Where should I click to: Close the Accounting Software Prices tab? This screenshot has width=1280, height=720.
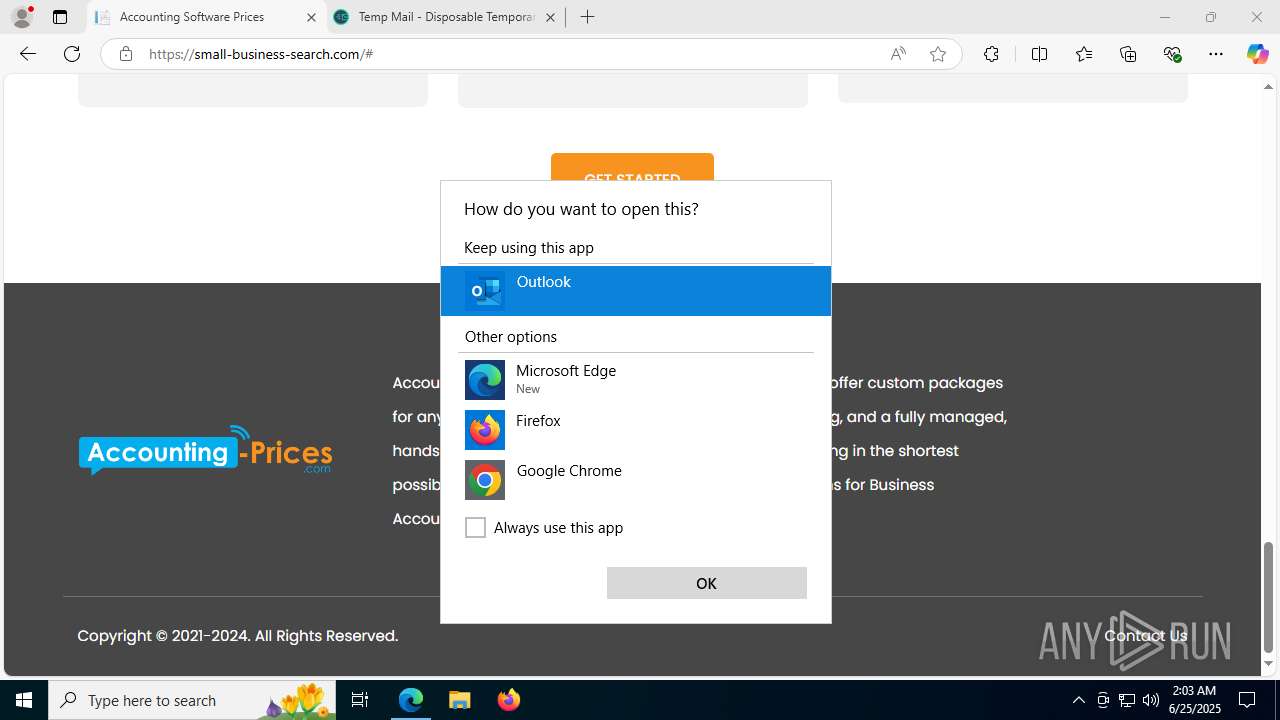pyautogui.click(x=311, y=17)
